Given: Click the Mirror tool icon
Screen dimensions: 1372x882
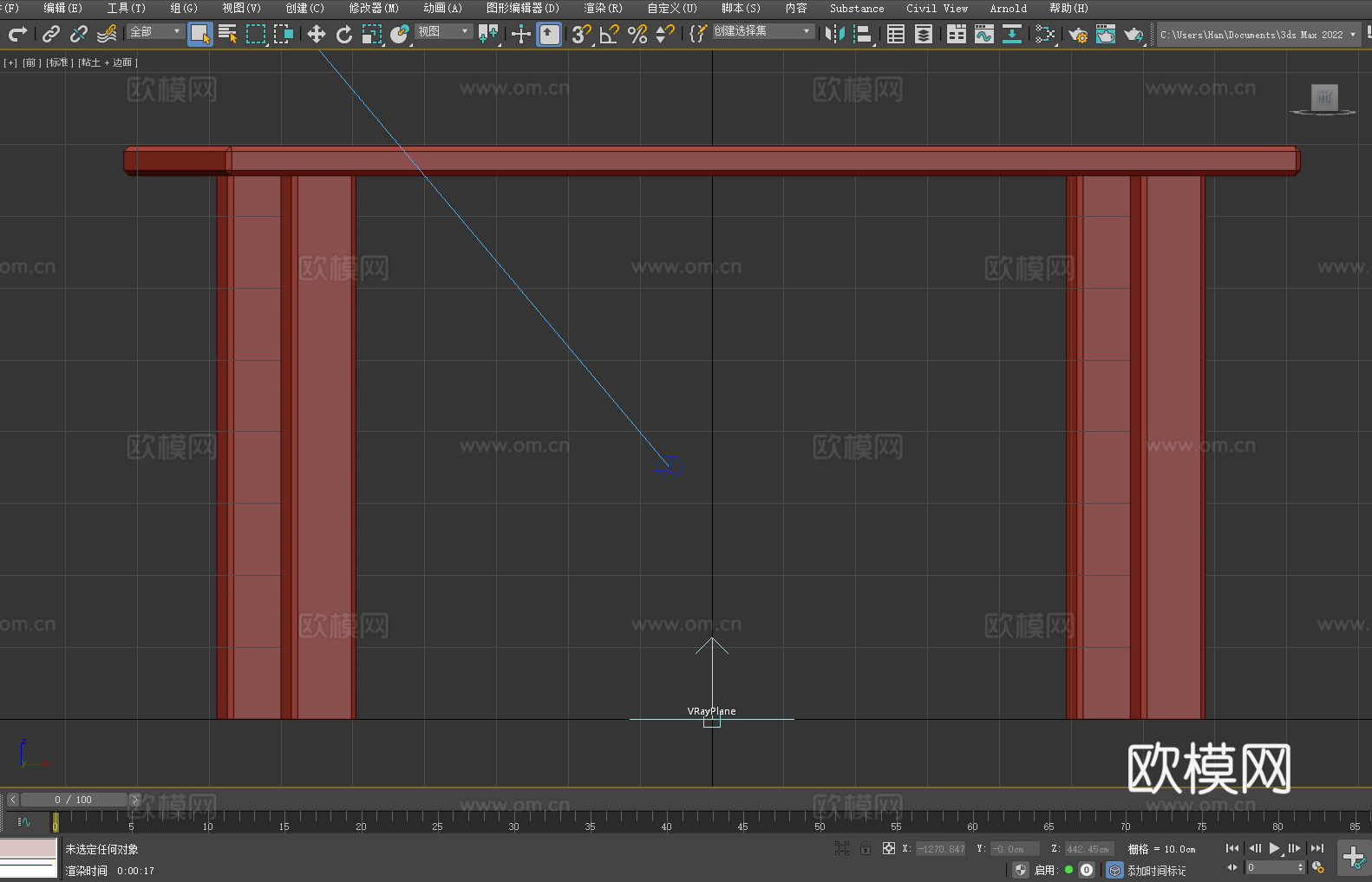Looking at the screenshot, I should (835, 34).
